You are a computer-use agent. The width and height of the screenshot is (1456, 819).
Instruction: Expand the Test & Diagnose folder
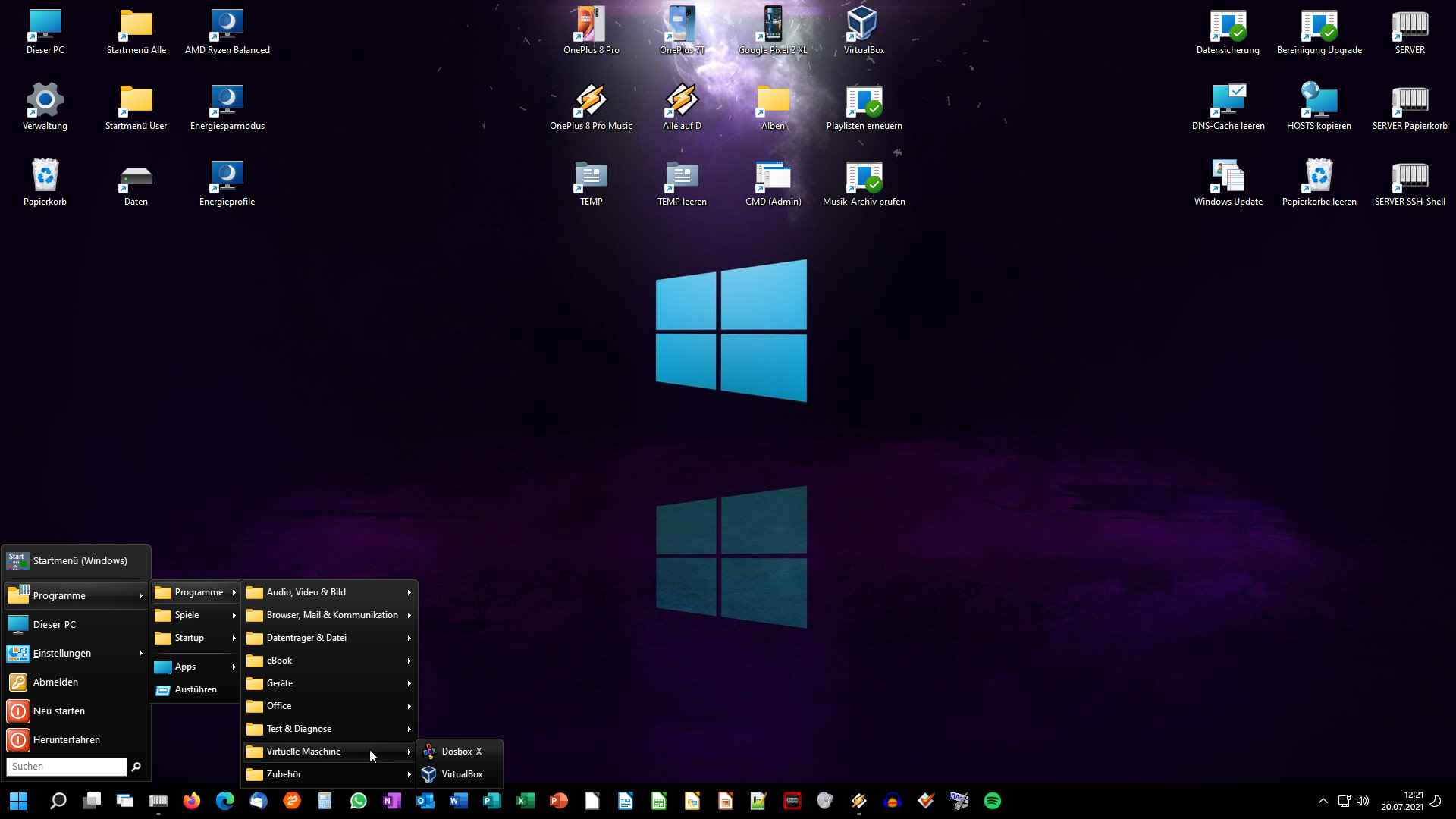(329, 729)
